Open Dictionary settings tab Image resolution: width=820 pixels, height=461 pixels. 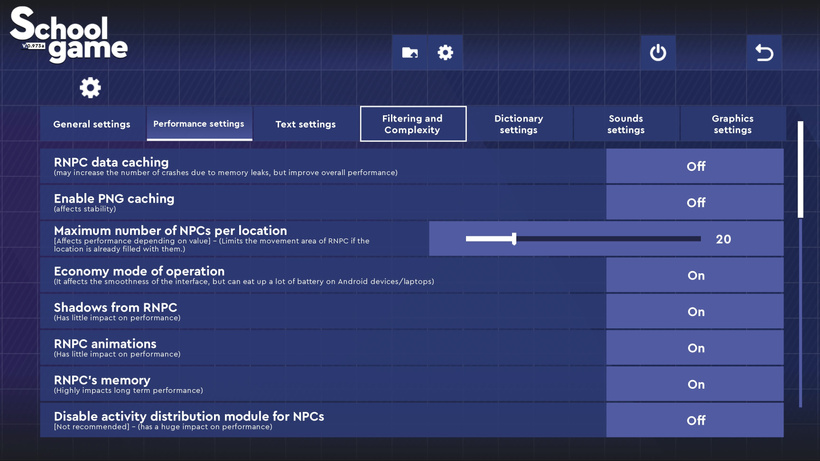coord(519,124)
